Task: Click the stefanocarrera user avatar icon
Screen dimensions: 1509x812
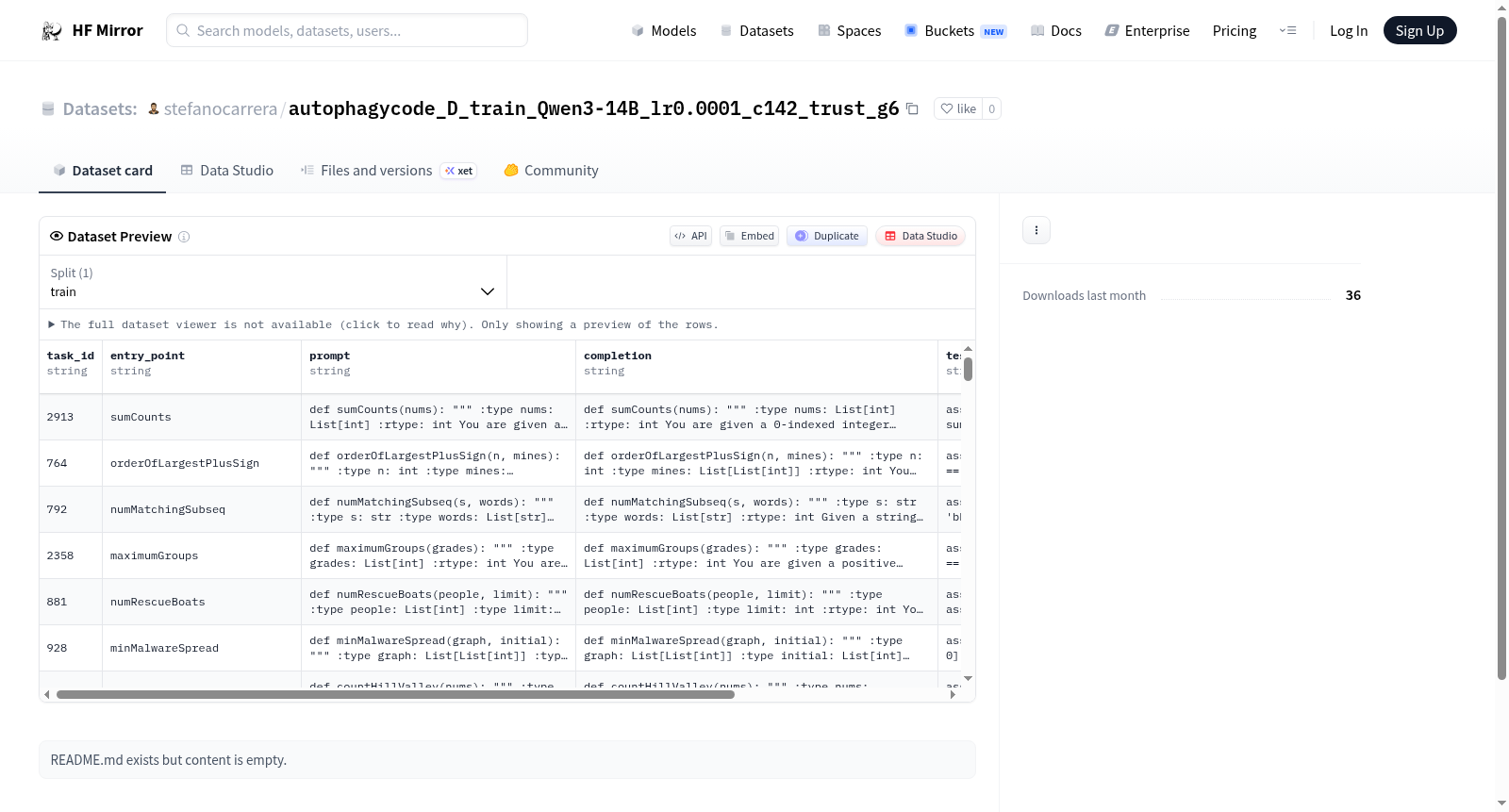Action: click(x=154, y=108)
